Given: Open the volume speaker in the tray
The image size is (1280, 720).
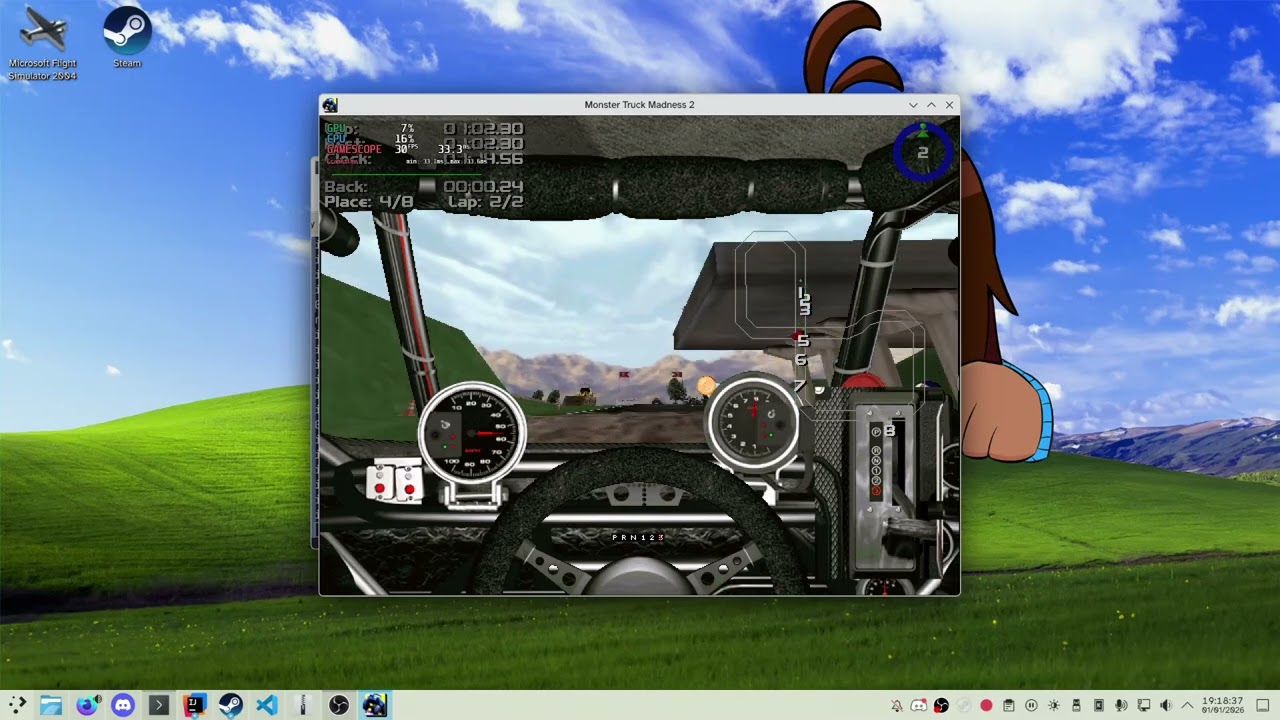Looking at the screenshot, I should [1166, 706].
